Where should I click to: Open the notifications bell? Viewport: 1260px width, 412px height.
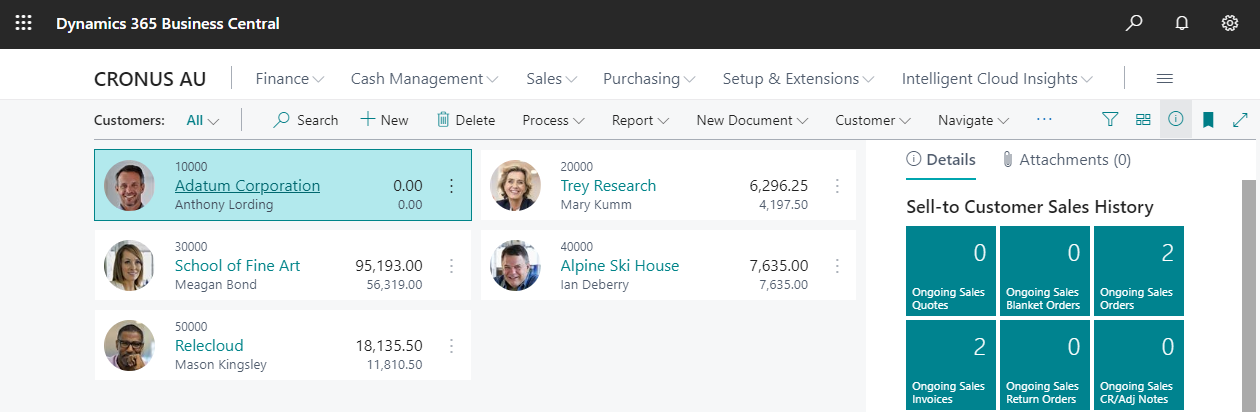(x=1181, y=23)
